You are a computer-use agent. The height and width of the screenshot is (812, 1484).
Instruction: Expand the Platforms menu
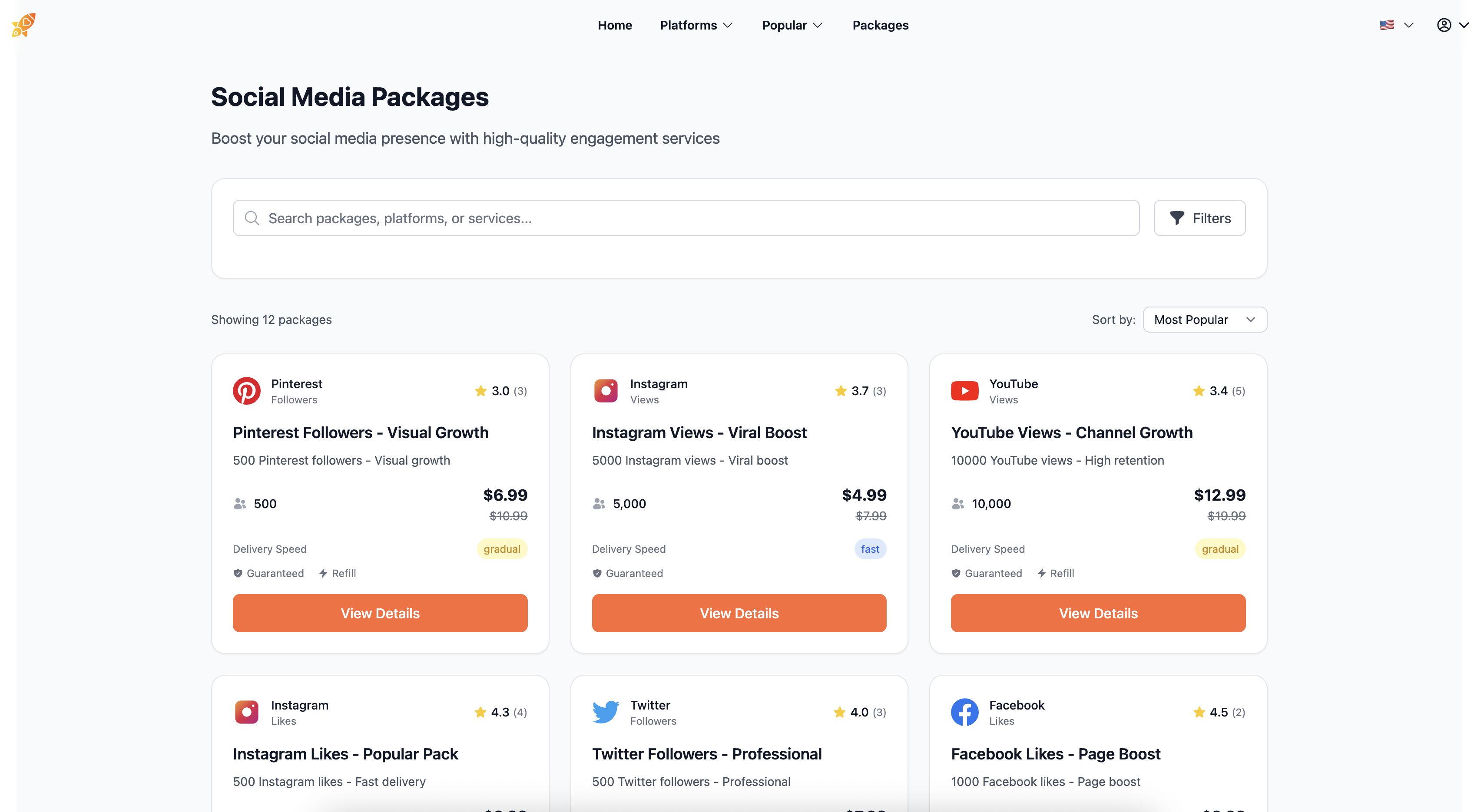point(696,25)
